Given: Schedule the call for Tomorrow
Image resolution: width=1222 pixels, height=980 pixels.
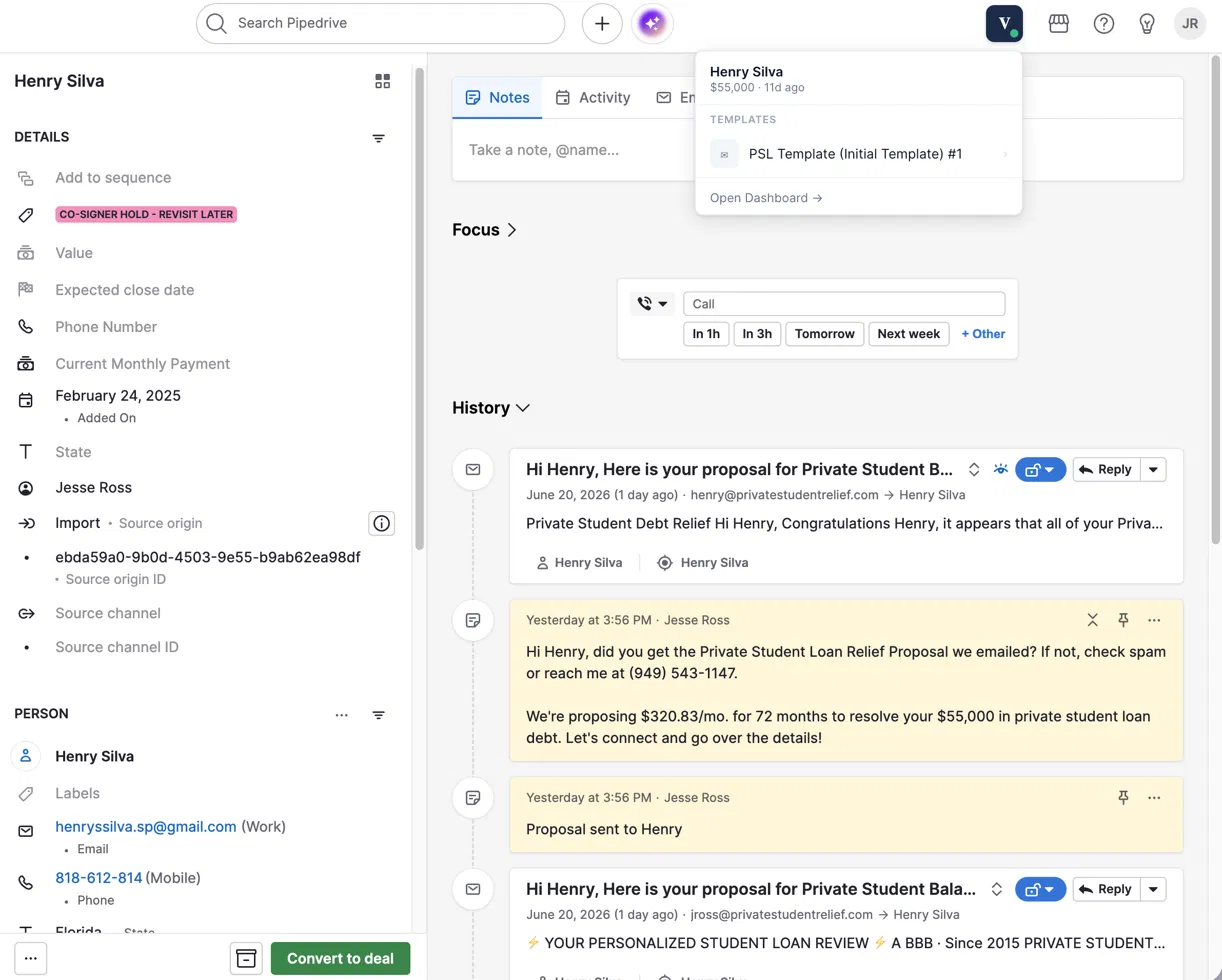Looking at the screenshot, I should [825, 334].
